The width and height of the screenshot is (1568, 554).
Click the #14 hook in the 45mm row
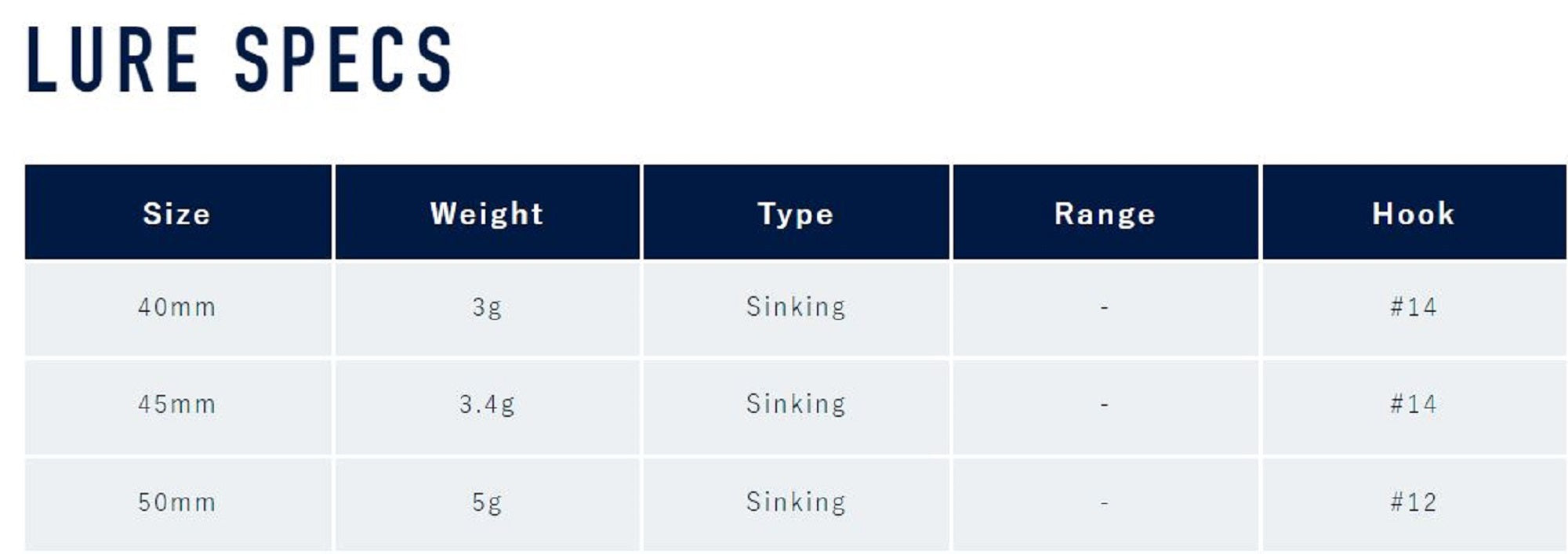(1414, 404)
